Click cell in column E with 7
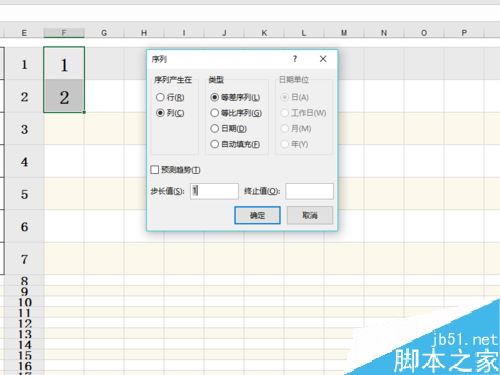500x375 pixels. [24, 258]
